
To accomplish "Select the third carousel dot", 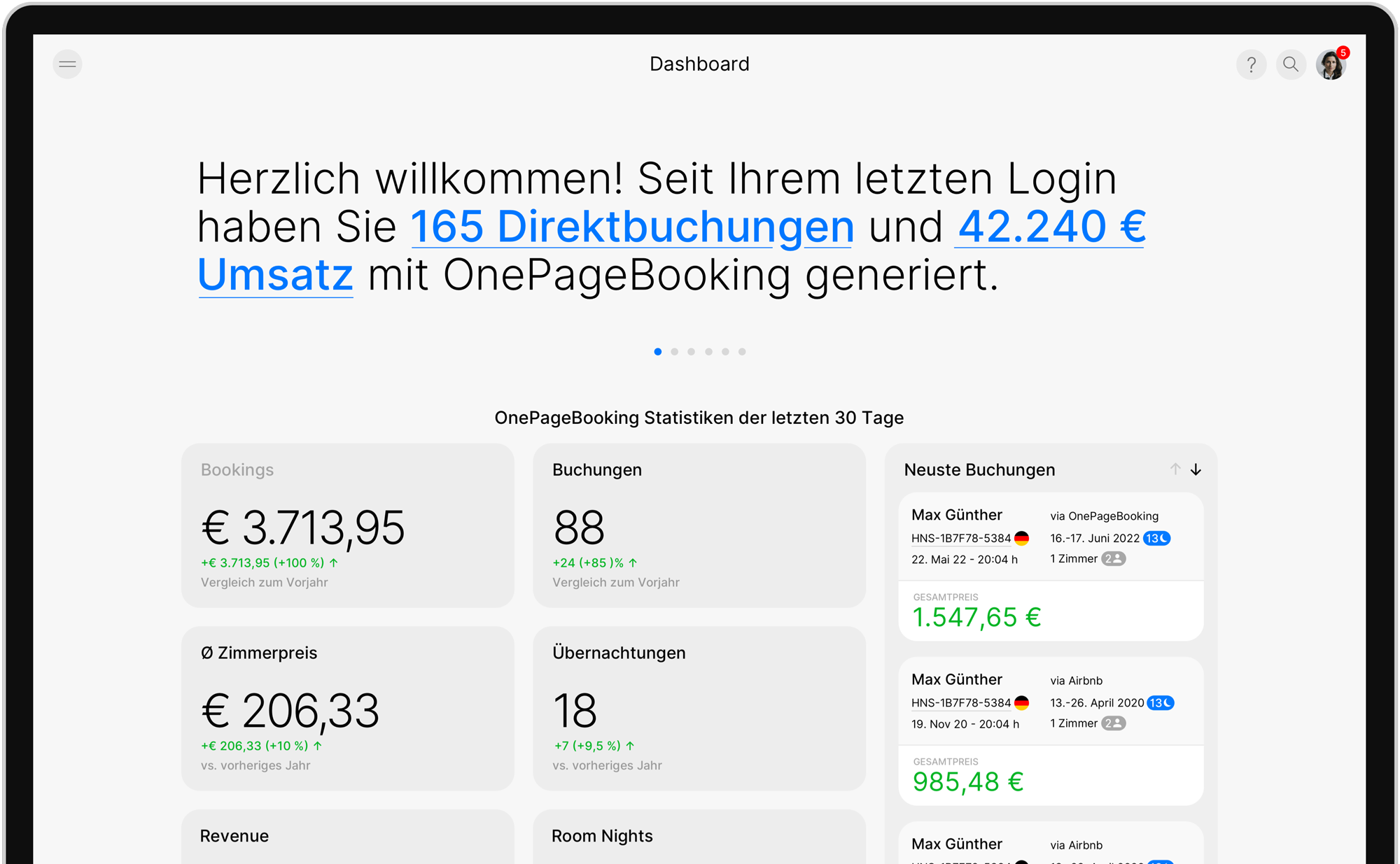I will click(x=691, y=352).
